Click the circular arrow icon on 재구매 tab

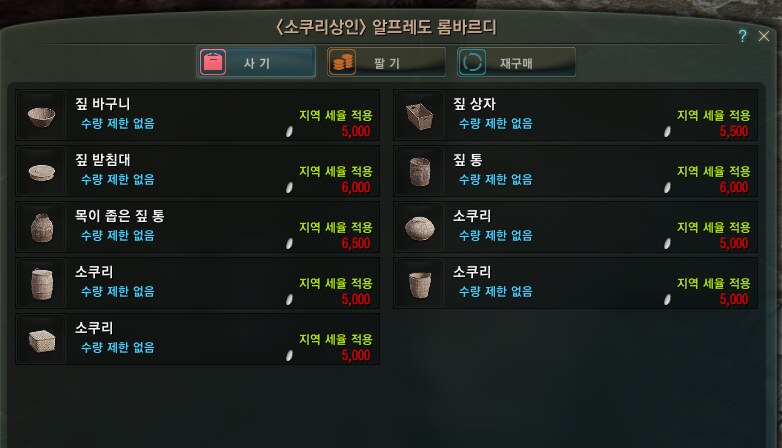[x=472, y=62]
